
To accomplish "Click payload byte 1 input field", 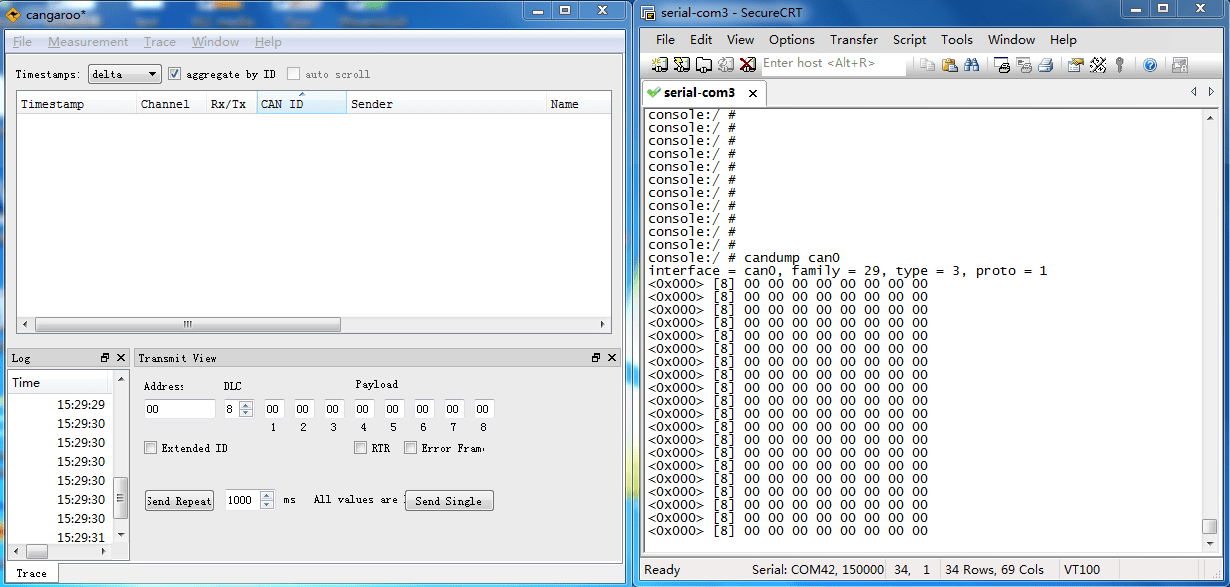I will click(x=274, y=409).
